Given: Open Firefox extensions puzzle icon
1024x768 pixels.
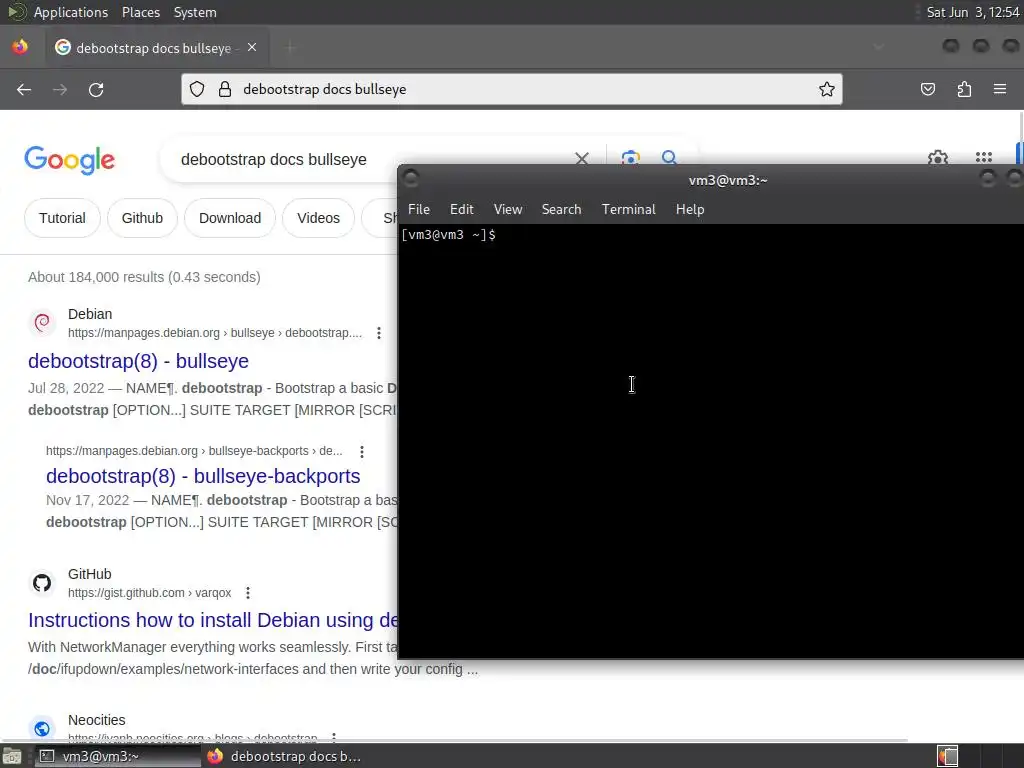Looking at the screenshot, I should tap(964, 89).
